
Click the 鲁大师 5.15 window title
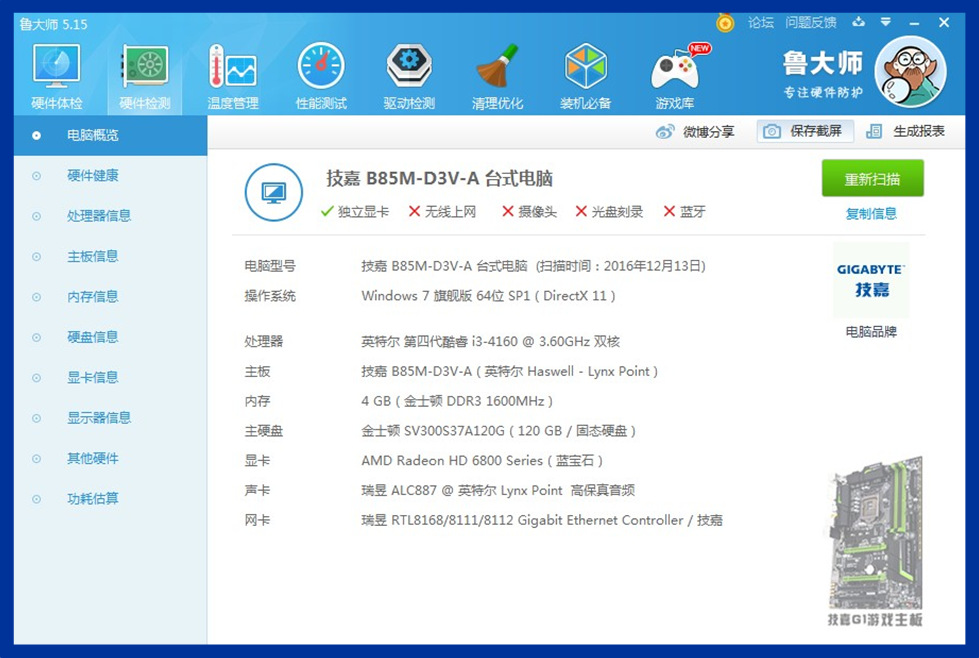(x=54, y=24)
